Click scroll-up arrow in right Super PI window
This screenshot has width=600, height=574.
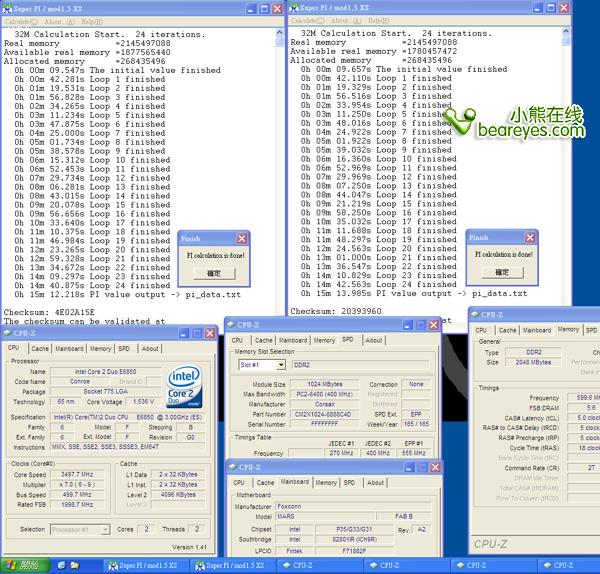(566, 32)
